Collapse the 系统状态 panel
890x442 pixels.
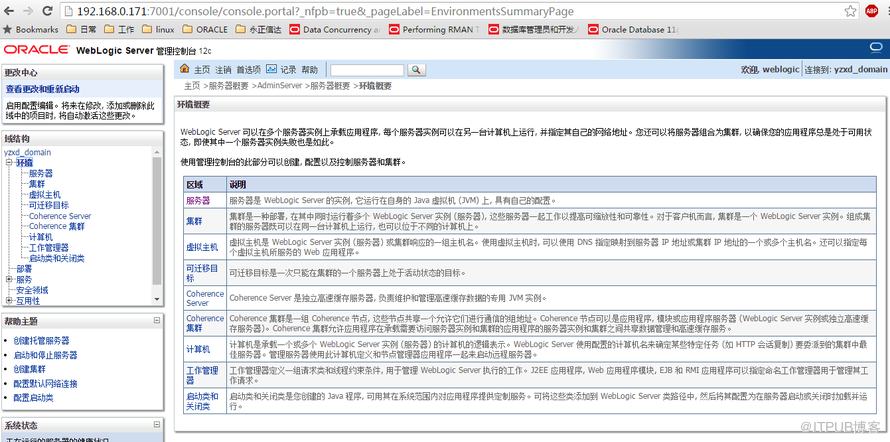[x=157, y=424]
